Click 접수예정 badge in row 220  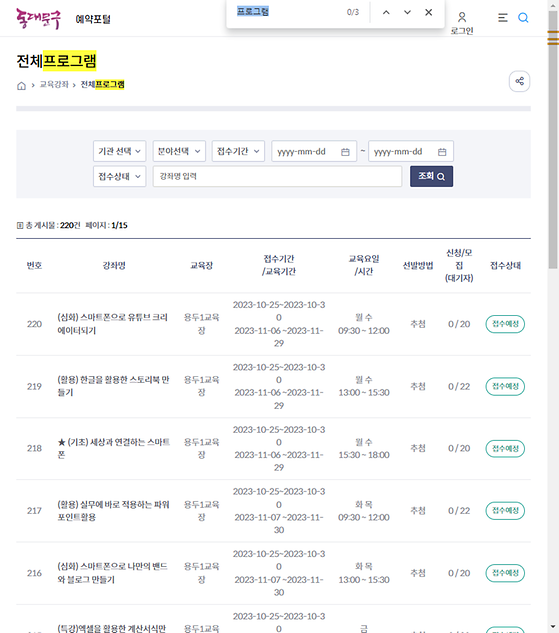pyautogui.click(x=505, y=324)
